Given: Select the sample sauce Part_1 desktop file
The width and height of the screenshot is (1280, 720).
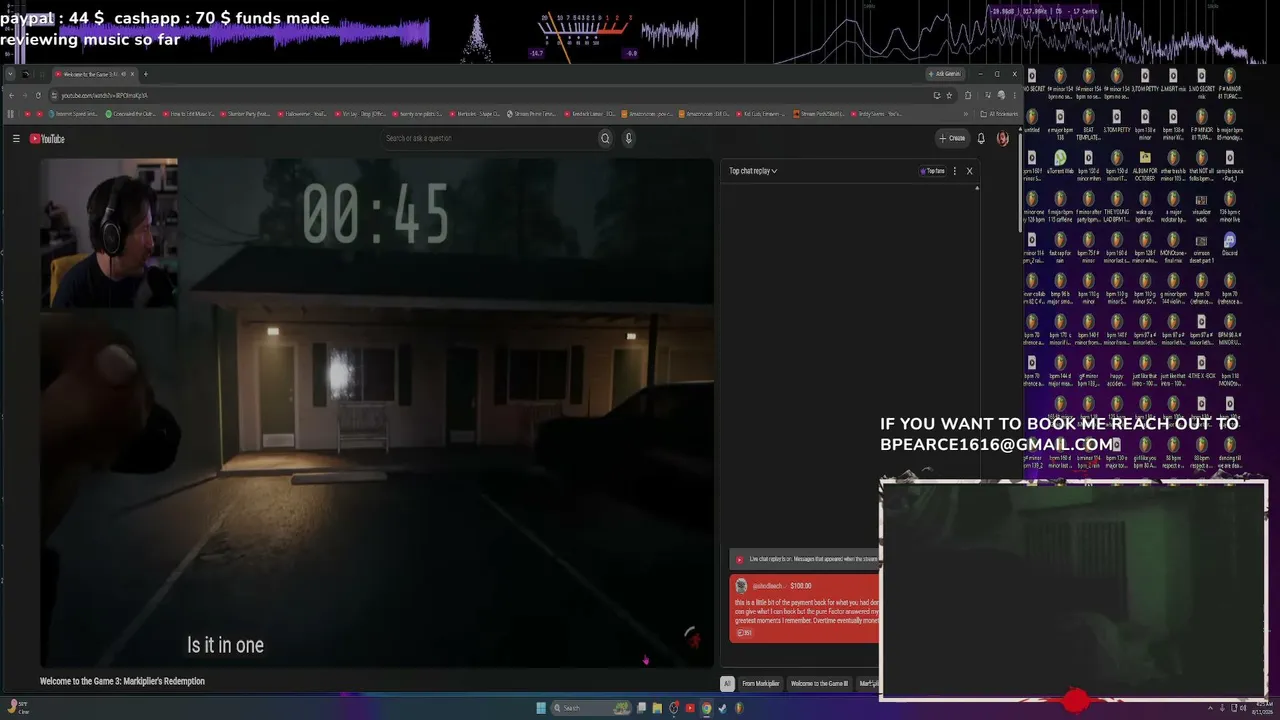Looking at the screenshot, I should point(1230,166).
